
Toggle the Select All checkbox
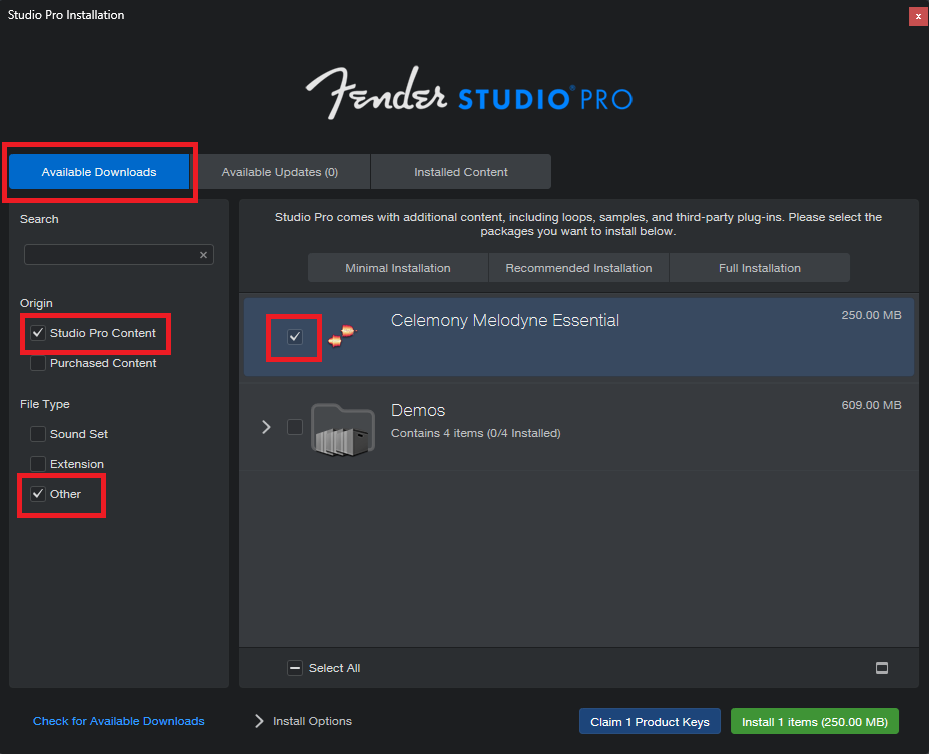294,668
